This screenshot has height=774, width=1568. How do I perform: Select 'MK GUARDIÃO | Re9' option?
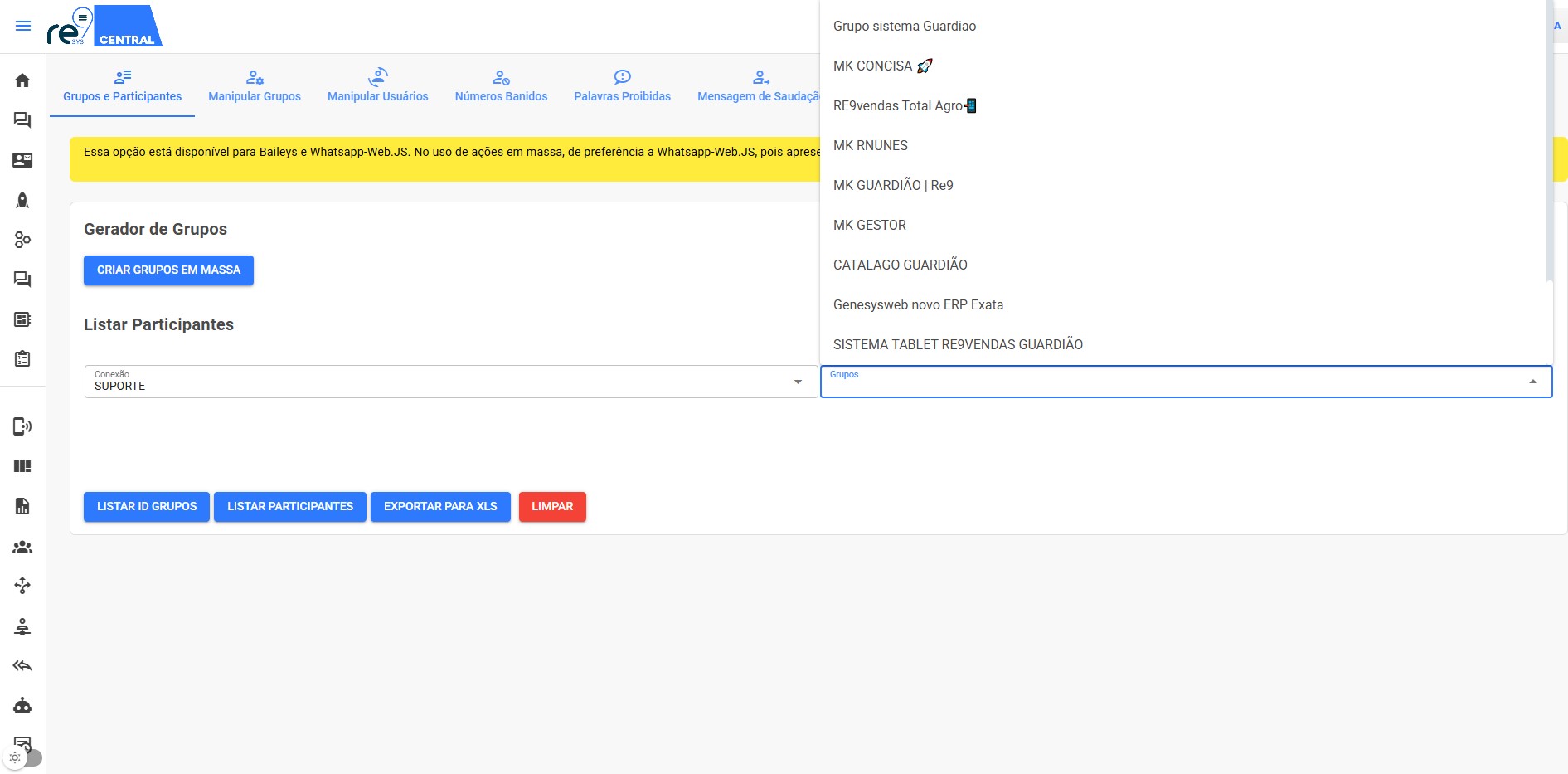coord(1183,186)
